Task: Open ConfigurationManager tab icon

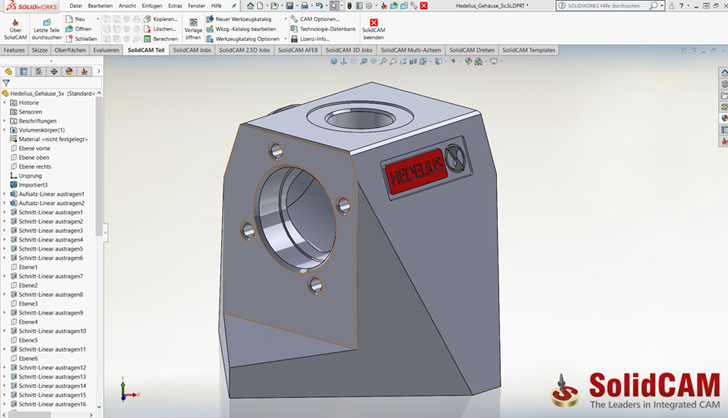Action: [39, 72]
